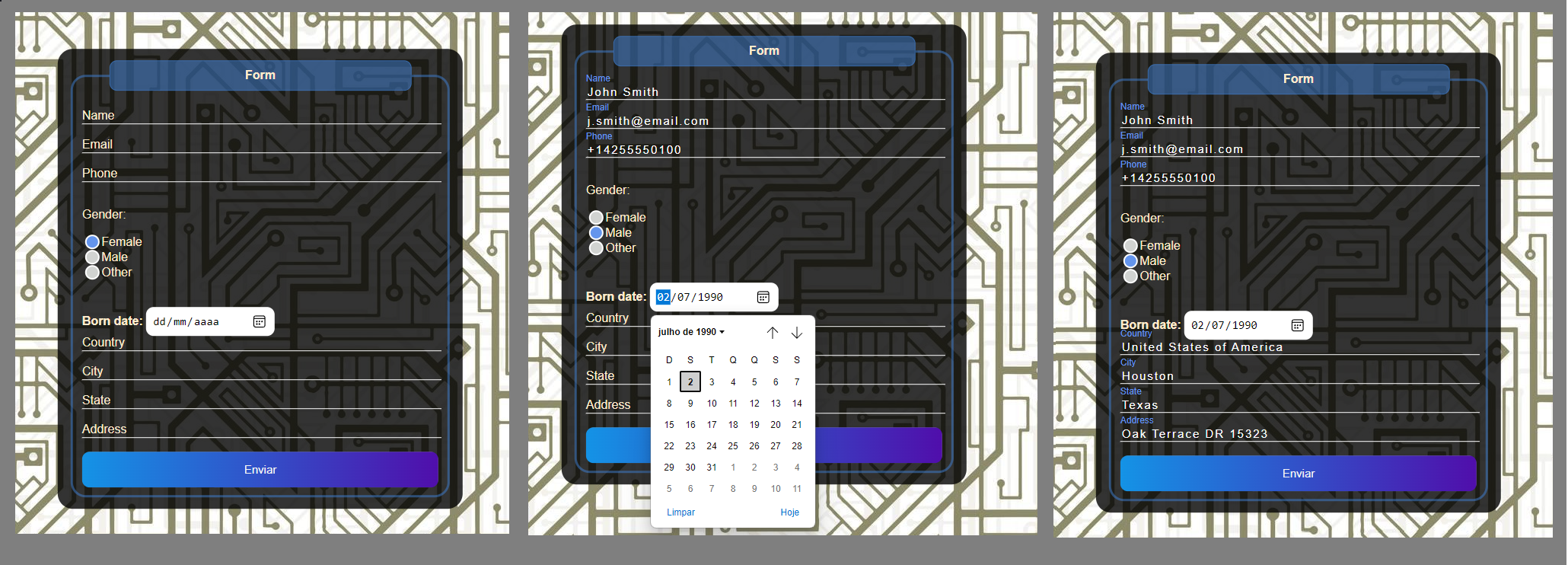This screenshot has width=1568, height=565.
Task: Click Enviar button in left form
Action: pos(260,470)
